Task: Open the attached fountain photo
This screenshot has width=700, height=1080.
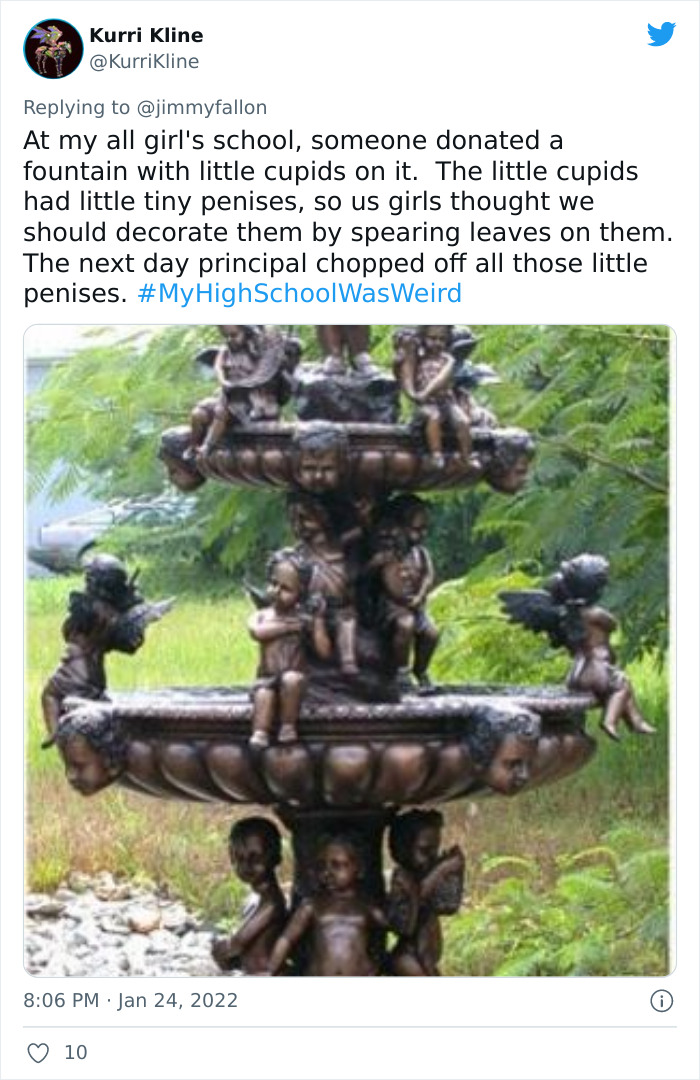Action: tap(350, 650)
